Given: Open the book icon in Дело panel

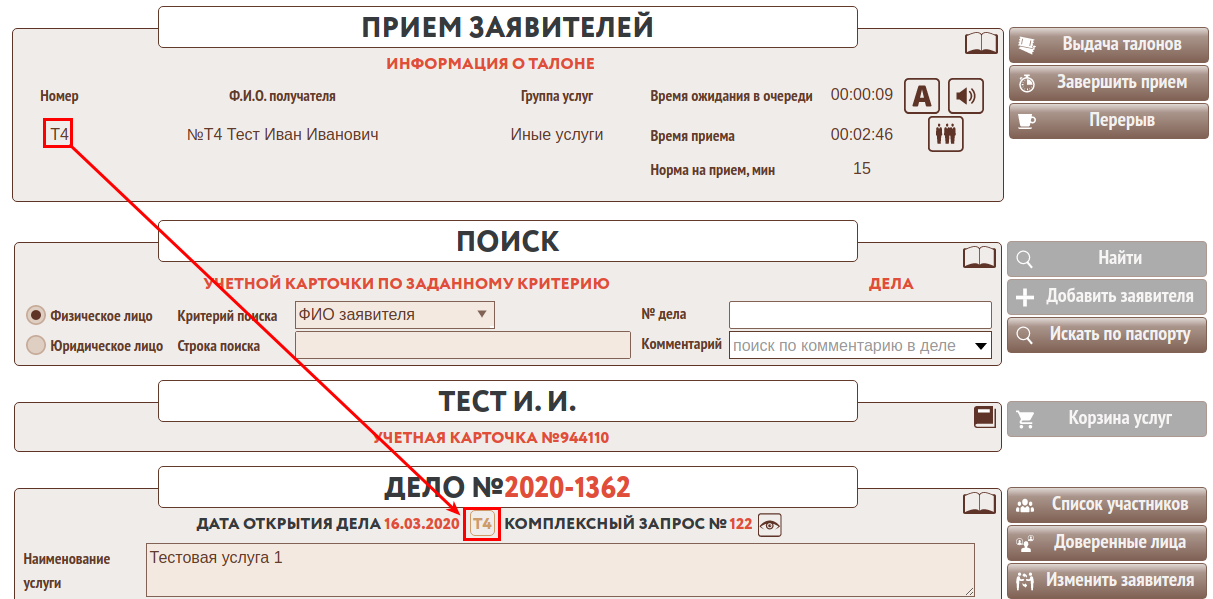Looking at the screenshot, I should point(979,503).
